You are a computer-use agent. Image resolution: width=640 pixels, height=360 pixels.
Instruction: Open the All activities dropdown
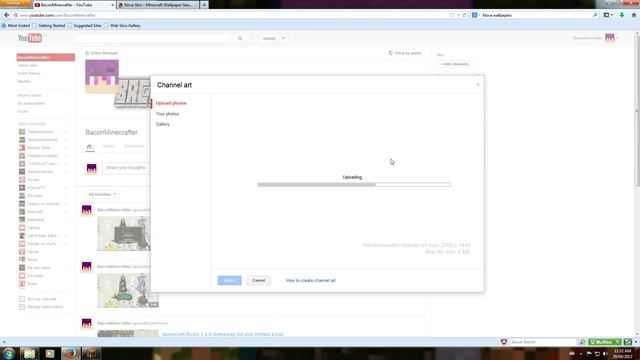[102, 194]
